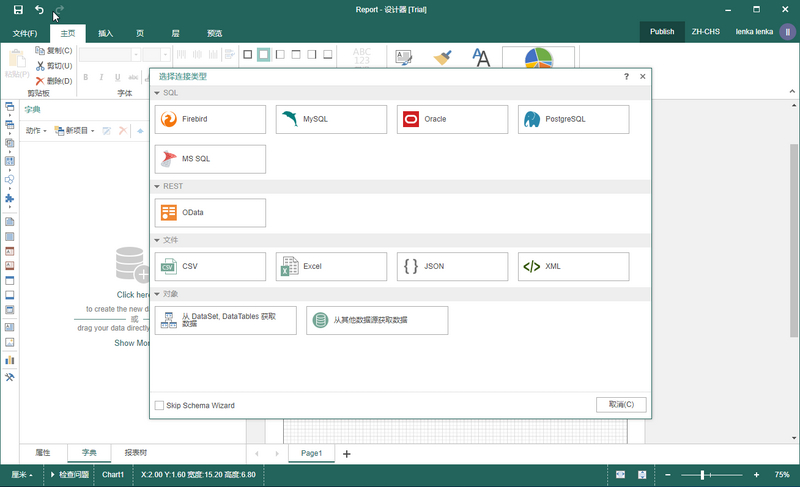The height and width of the screenshot is (487, 800).
Task: Choose the Firebird connection type
Action: pos(210,119)
